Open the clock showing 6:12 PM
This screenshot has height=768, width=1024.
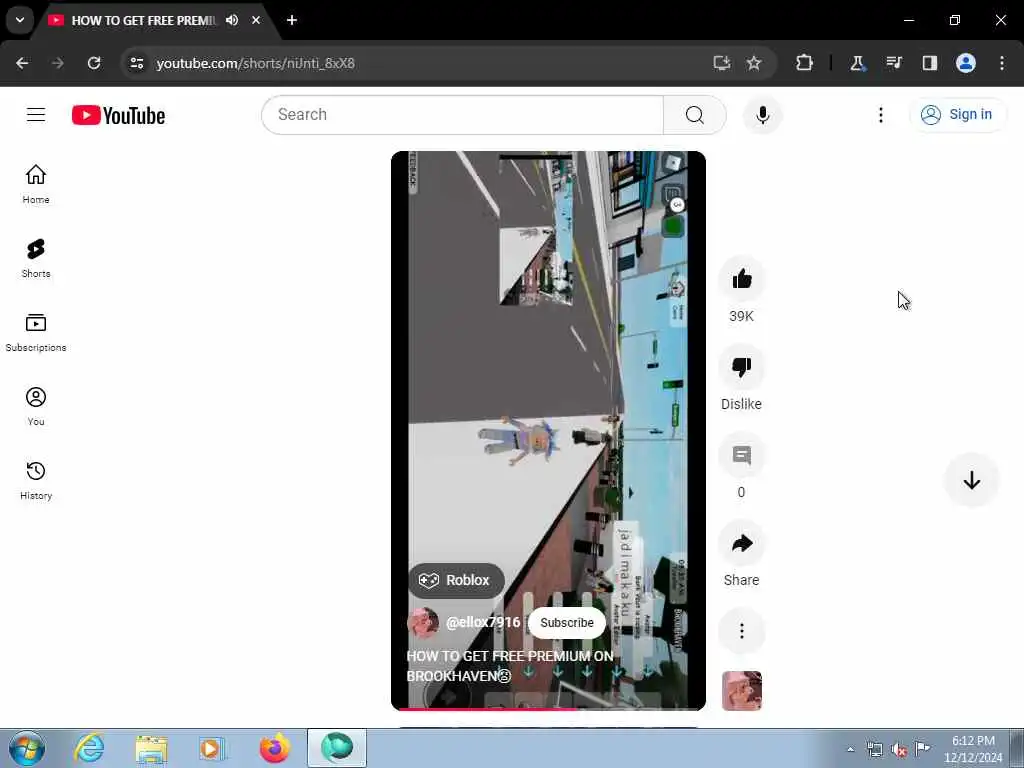pos(973,749)
